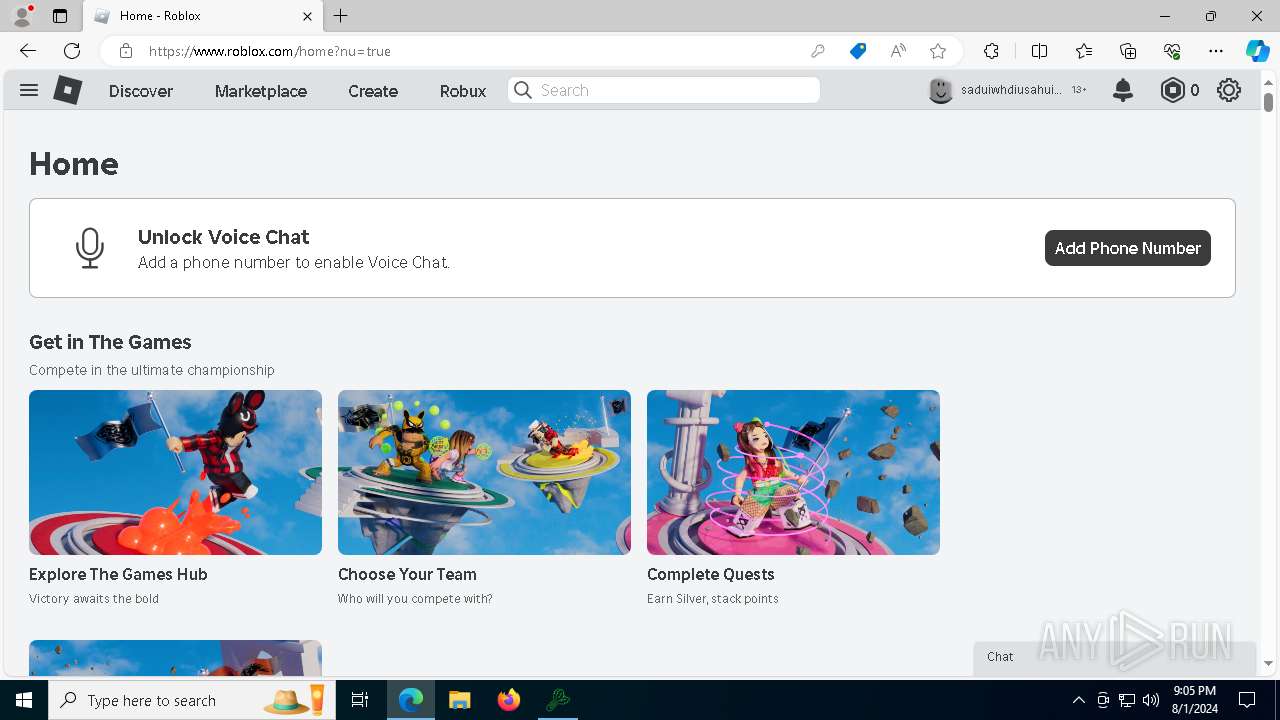Screen dimensions: 1280x720
Task: Launch Firefox from the taskbar
Action: tap(509, 700)
